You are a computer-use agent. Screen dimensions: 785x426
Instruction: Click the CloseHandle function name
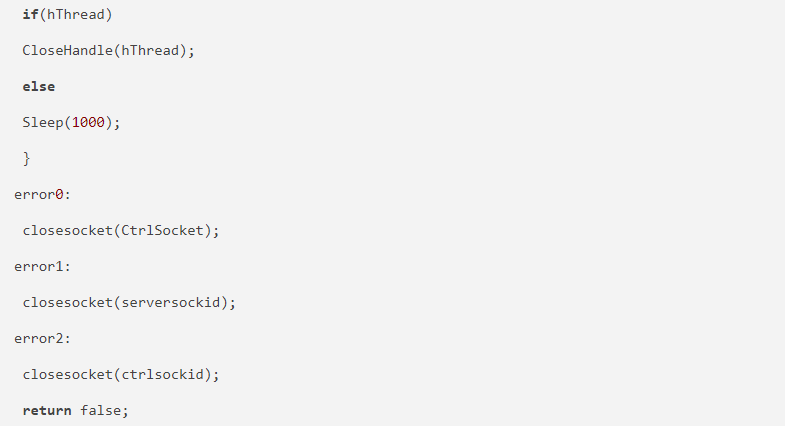[67, 50]
